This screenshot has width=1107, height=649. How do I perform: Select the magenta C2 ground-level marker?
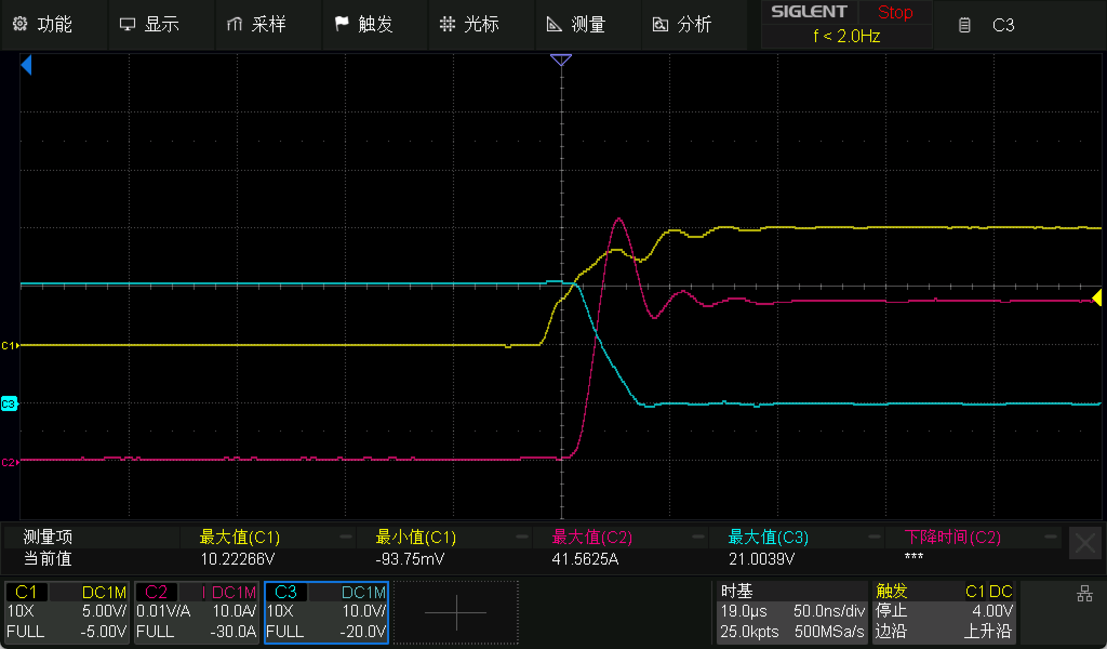click(x=9, y=462)
